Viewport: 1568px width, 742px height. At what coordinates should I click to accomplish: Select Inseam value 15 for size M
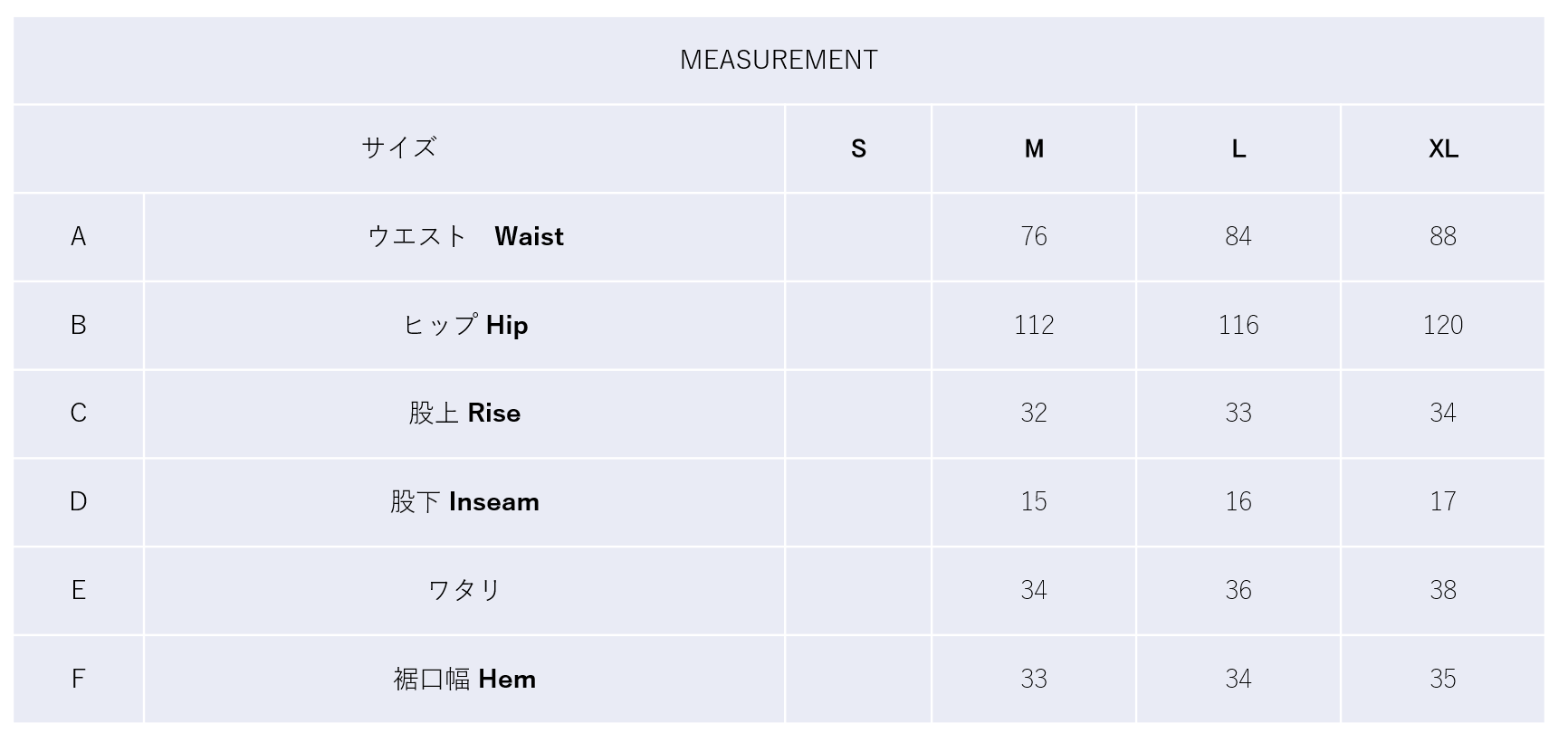click(1034, 501)
